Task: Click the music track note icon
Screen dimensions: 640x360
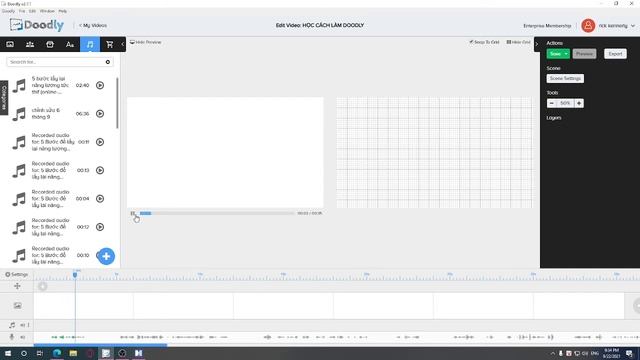Action: [12, 325]
